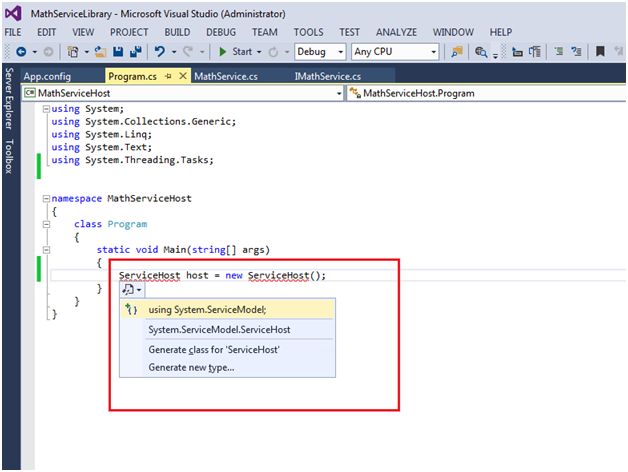The width and height of the screenshot is (628, 472).
Task: Collapse the Main method block
Action: [46, 250]
